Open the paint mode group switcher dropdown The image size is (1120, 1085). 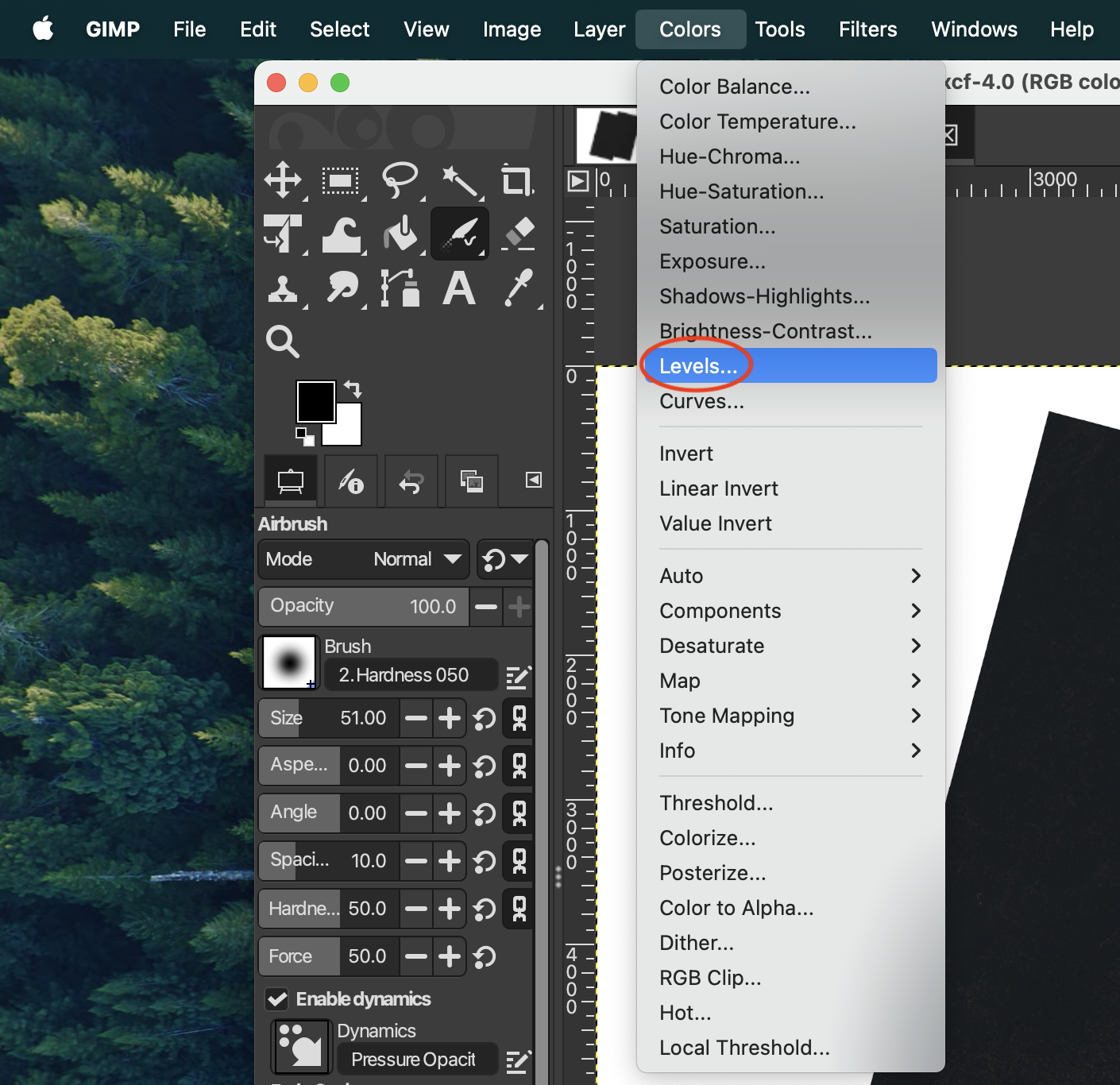[505, 559]
